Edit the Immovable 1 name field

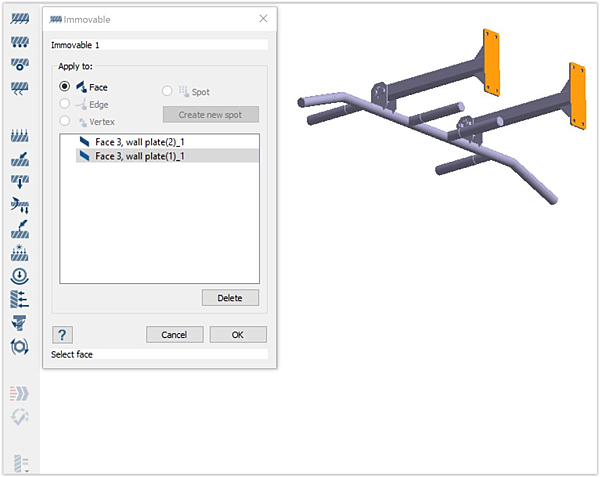[x=159, y=45]
